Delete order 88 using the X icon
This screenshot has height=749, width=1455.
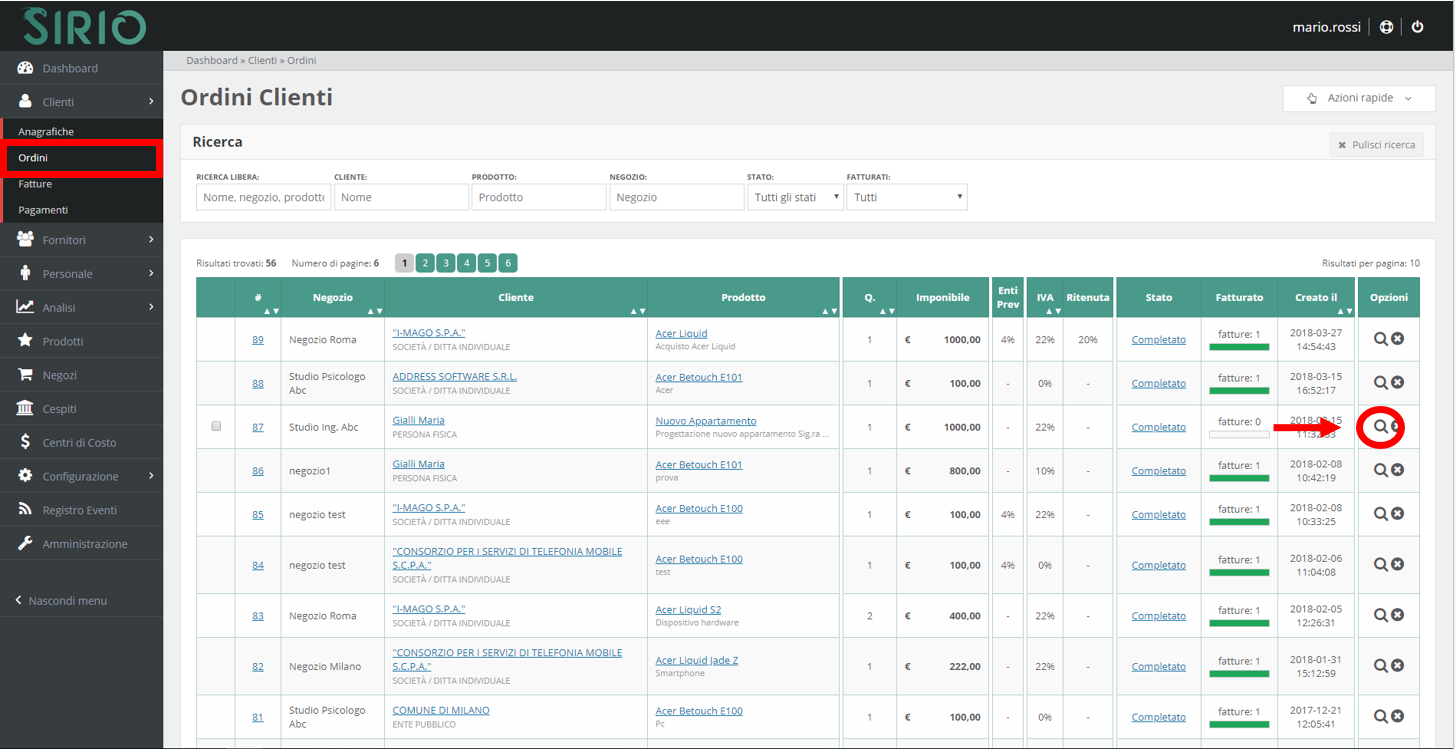(1397, 382)
